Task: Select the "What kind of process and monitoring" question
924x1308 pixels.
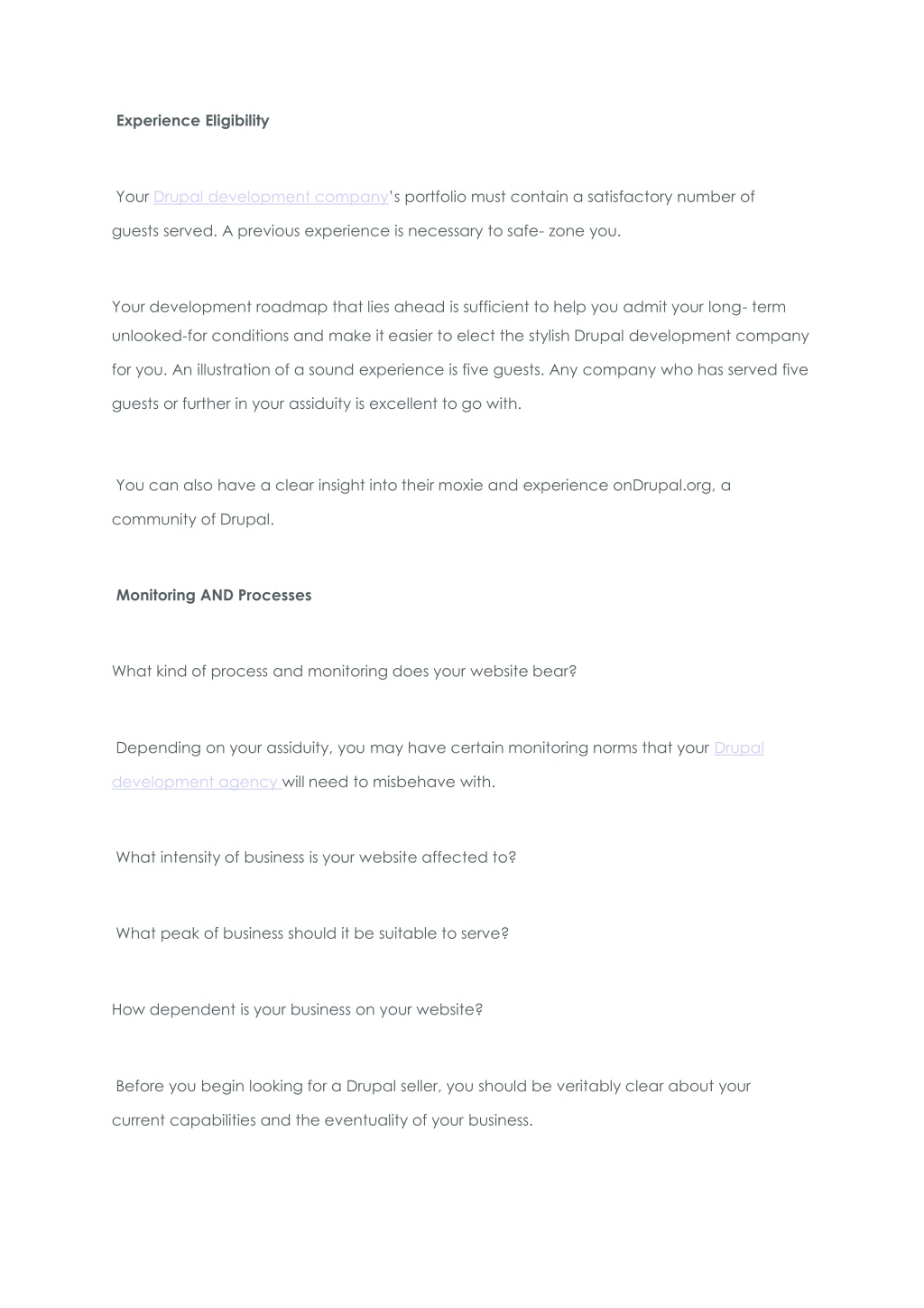Action: pos(344,672)
